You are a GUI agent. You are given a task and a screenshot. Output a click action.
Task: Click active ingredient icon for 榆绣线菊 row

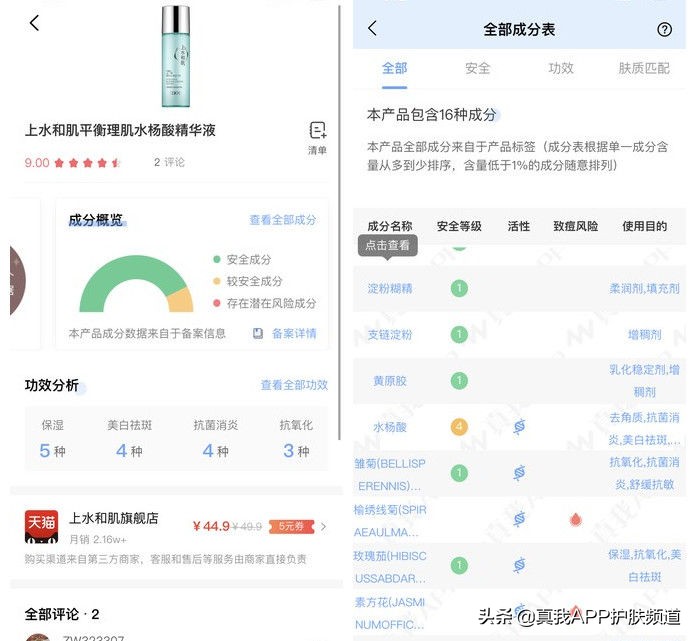click(x=519, y=519)
